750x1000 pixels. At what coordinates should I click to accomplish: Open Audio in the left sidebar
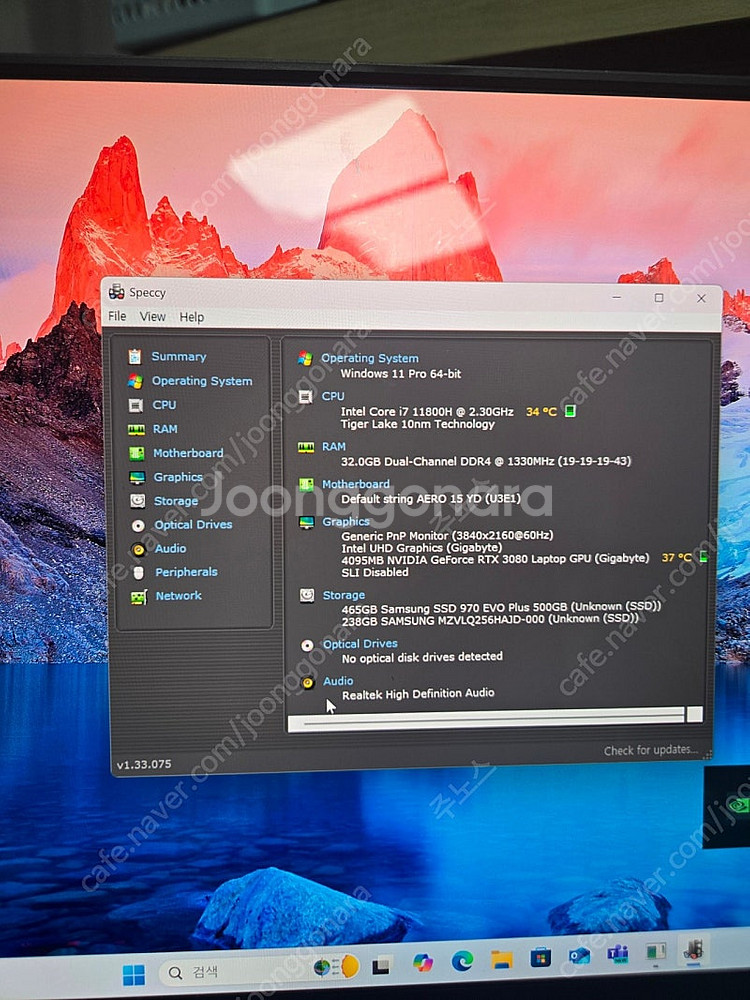tap(170, 548)
